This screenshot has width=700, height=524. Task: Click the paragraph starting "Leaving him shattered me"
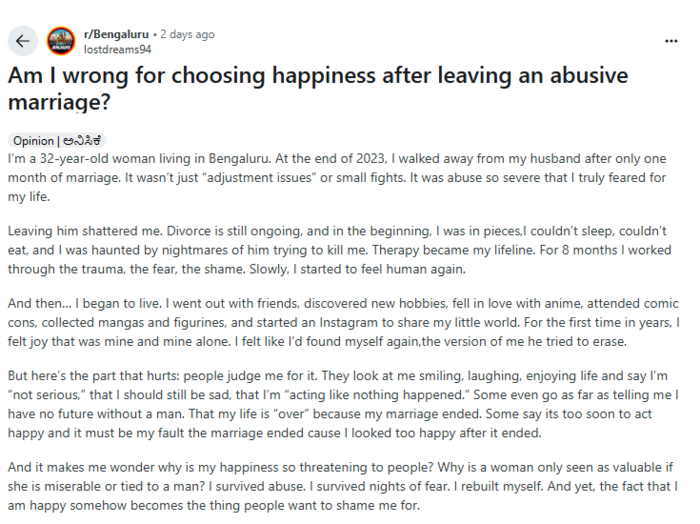pyautogui.click(x=340, y=250)
